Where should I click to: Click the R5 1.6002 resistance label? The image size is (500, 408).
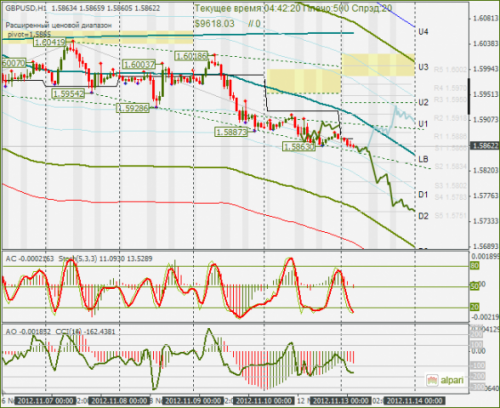click(x=450, y=70)
